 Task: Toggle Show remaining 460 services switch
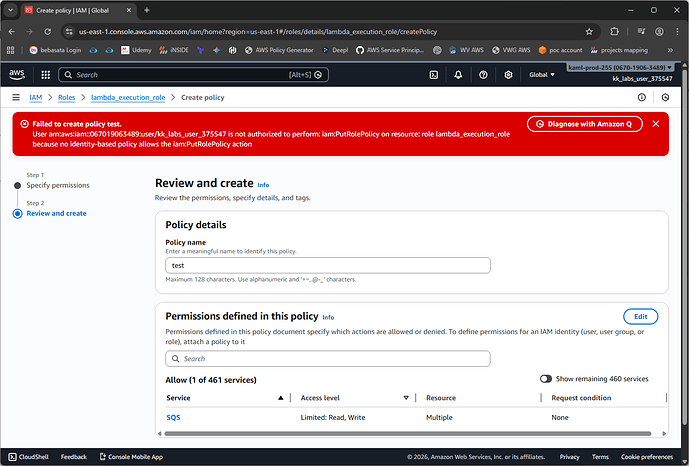point(546,379)
